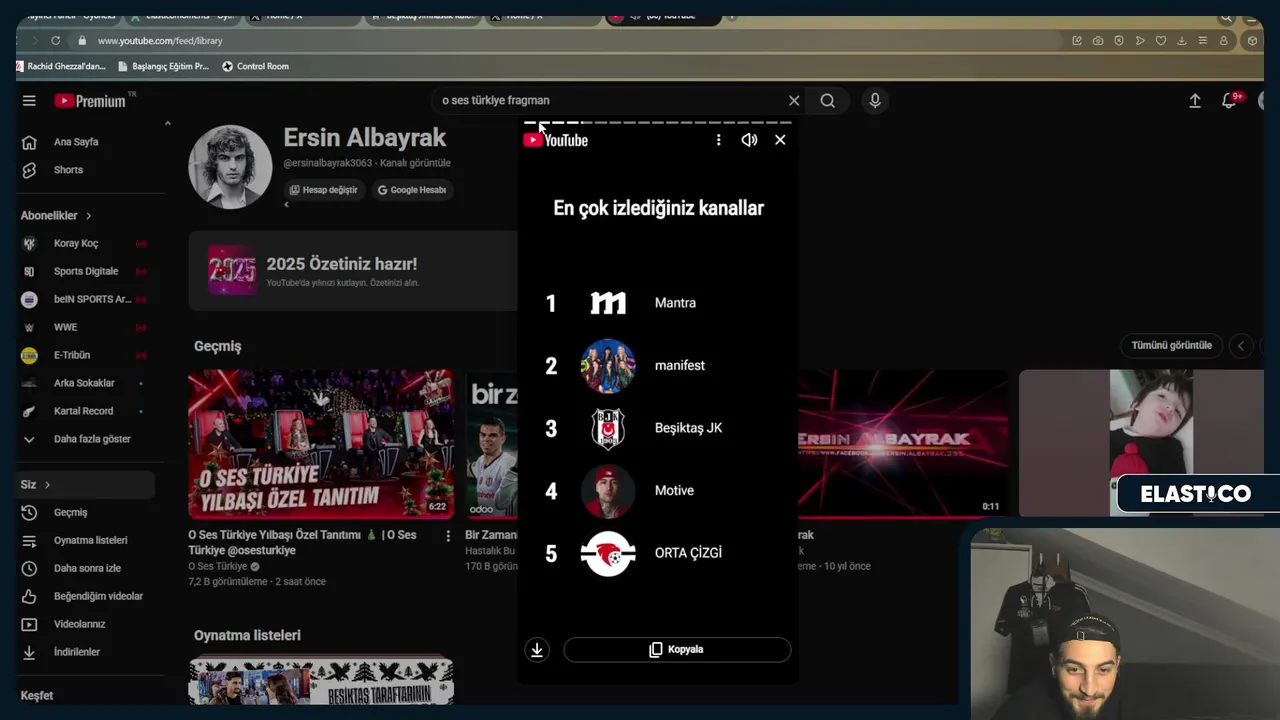Clear the search text with X
This screenshot has height=720, width=1280.
point(794,101)
